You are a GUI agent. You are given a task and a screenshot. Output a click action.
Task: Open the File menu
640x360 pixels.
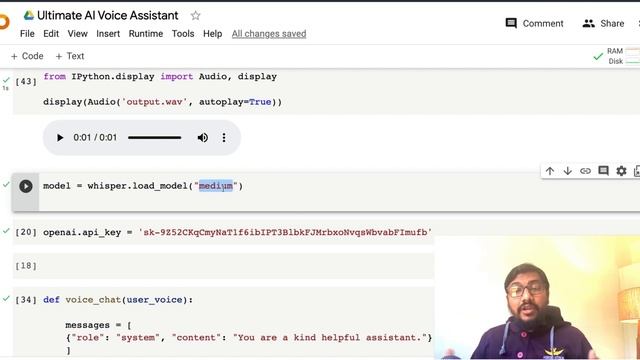tap(27, 34)
